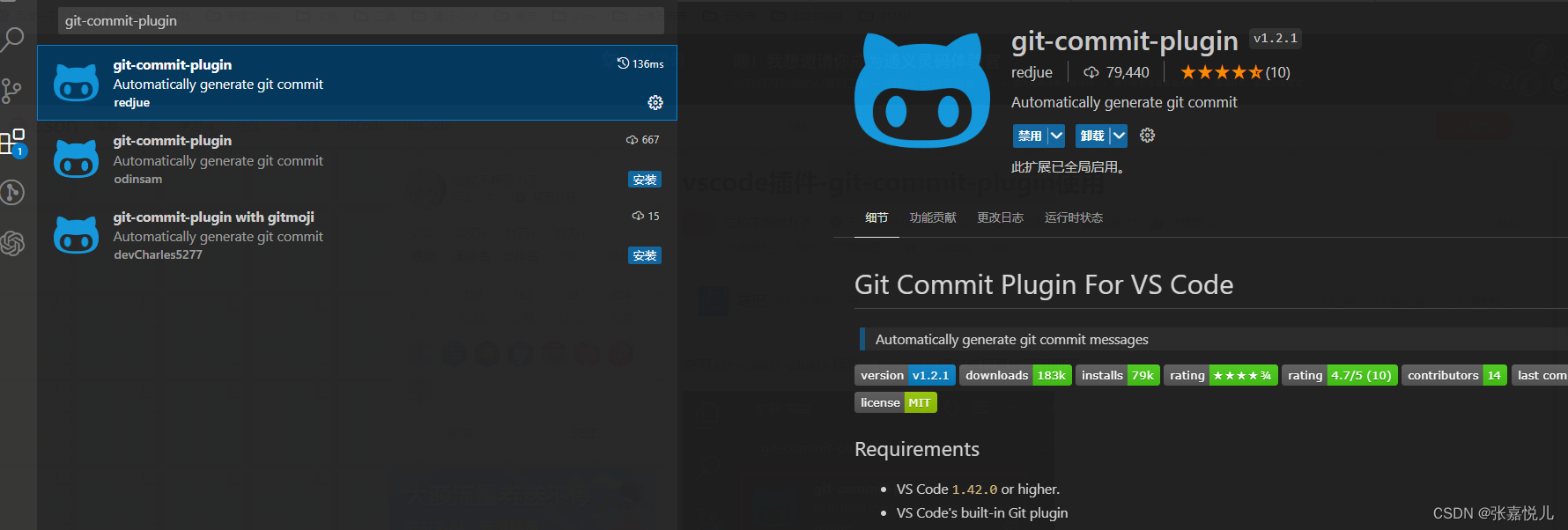Click the Git Commit Plugin For VS Code heading
Image resolution: width=1568 pixels, height=530 pixels.
1044,284
